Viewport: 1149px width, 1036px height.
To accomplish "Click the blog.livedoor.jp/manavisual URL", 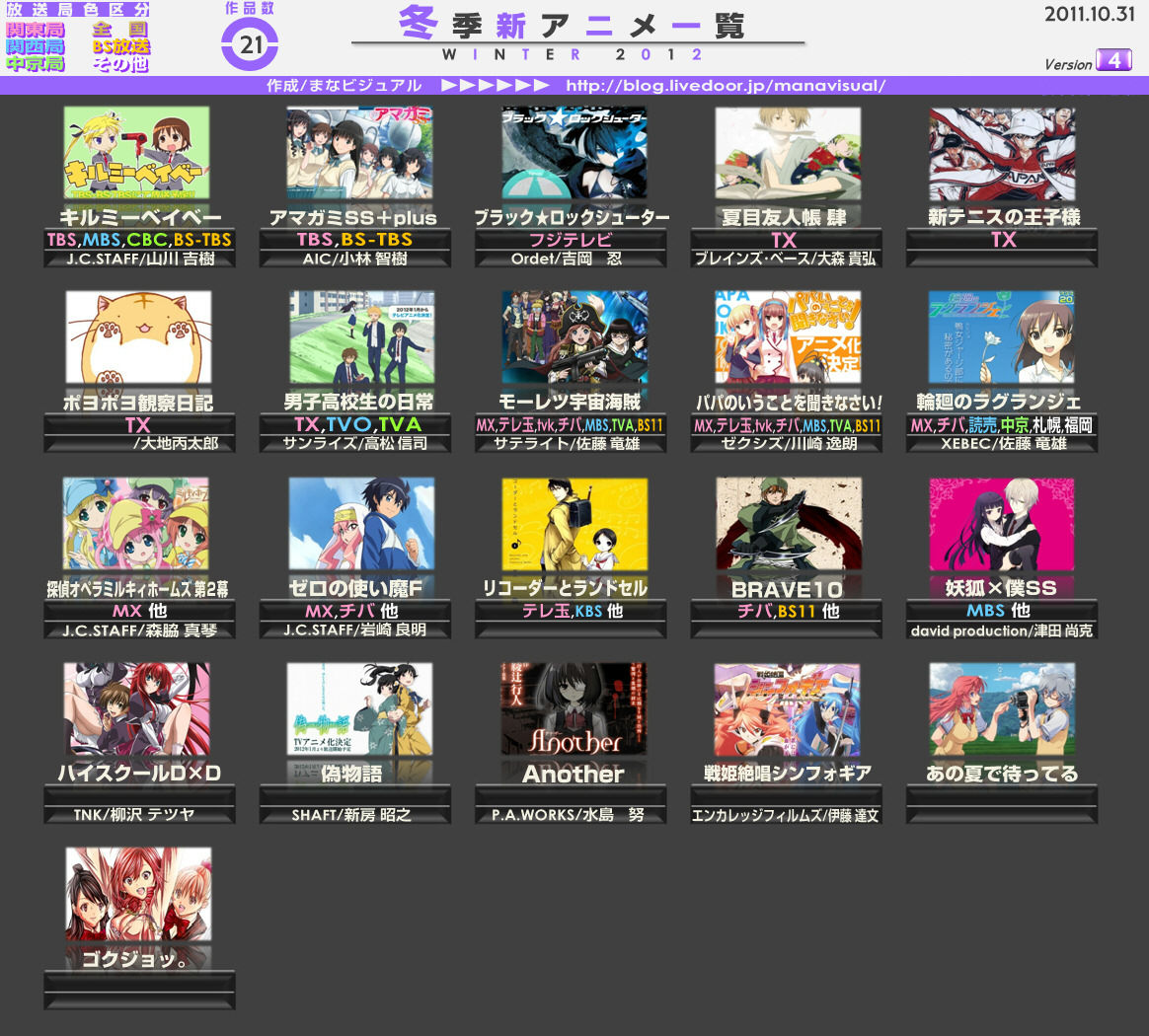I will 726,86.
